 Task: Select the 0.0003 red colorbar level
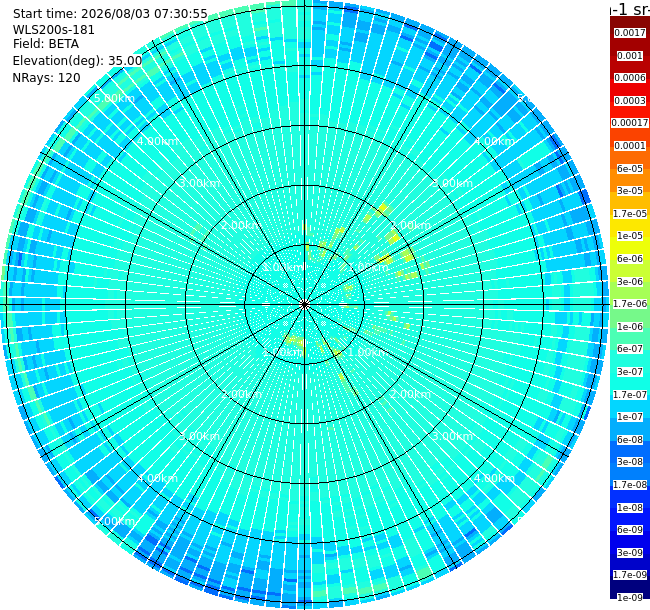(x=630, y=101)
